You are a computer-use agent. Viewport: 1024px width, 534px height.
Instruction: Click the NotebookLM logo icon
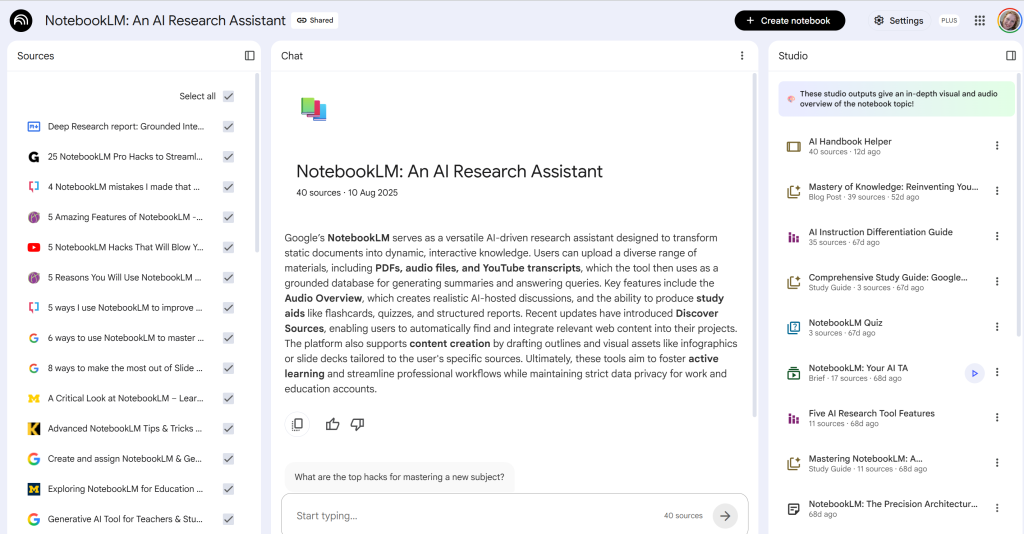(21, 21)
